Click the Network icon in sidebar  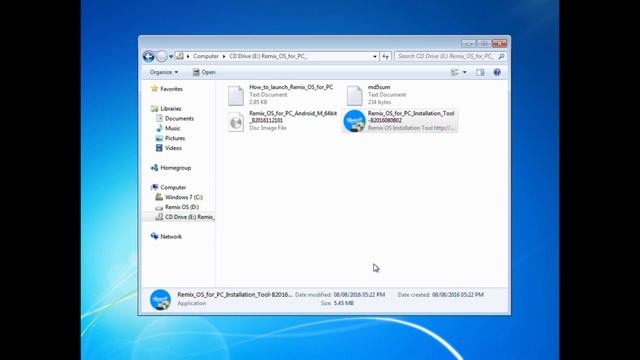[x=154, y=236]
